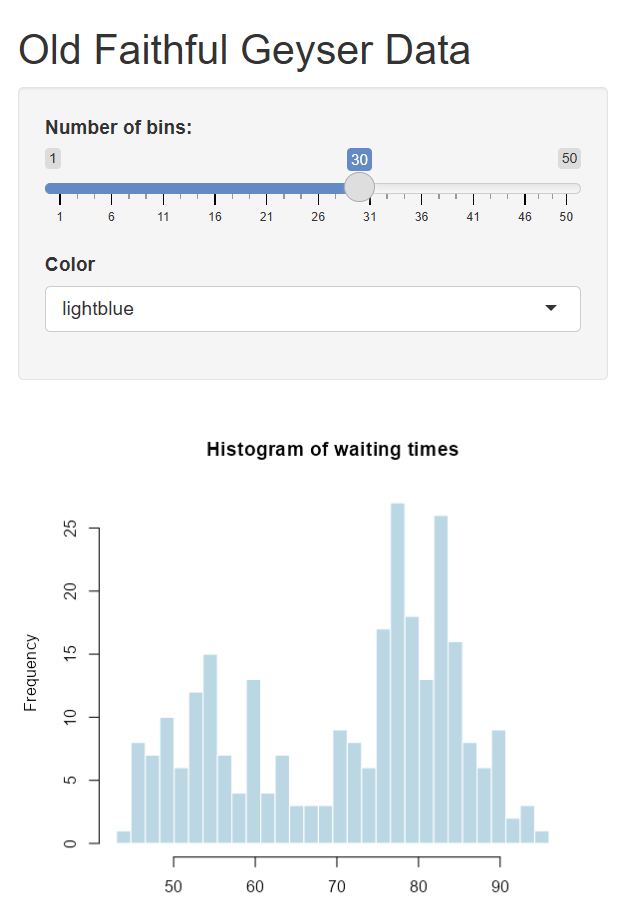Click the blue current-value bubble showing 30
The image size is (630, 910).
pyautogui.click(x=359, y=159)
